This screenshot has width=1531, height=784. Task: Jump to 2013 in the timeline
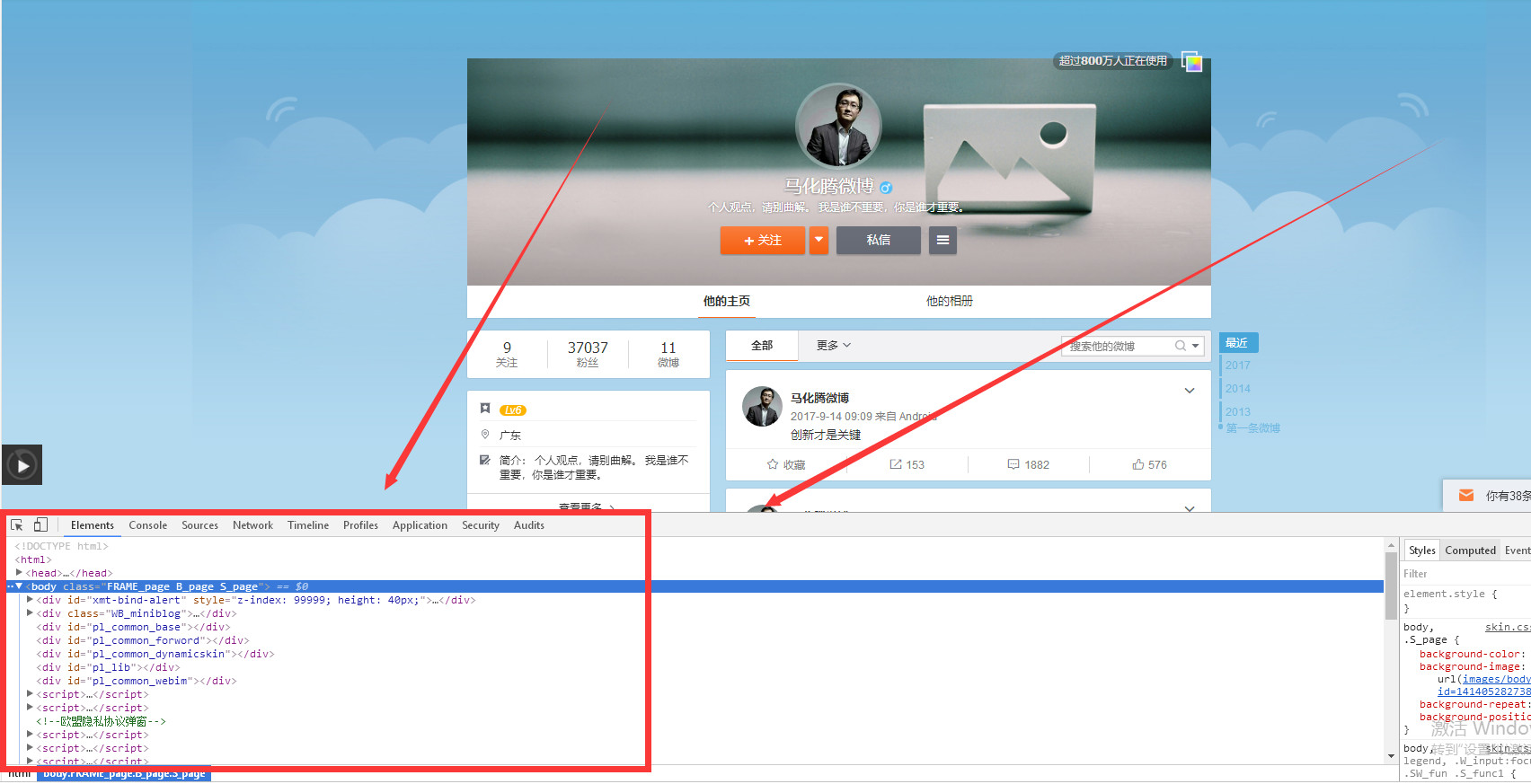coord(1238,412)
